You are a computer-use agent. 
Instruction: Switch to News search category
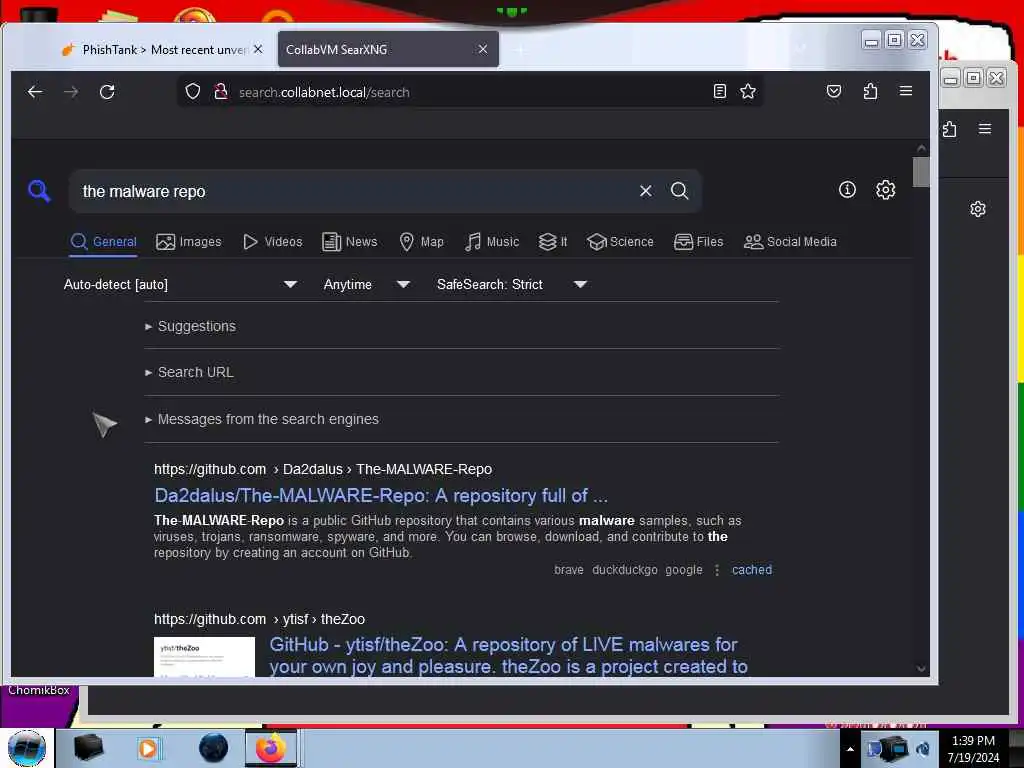click(x=350, y=242)
